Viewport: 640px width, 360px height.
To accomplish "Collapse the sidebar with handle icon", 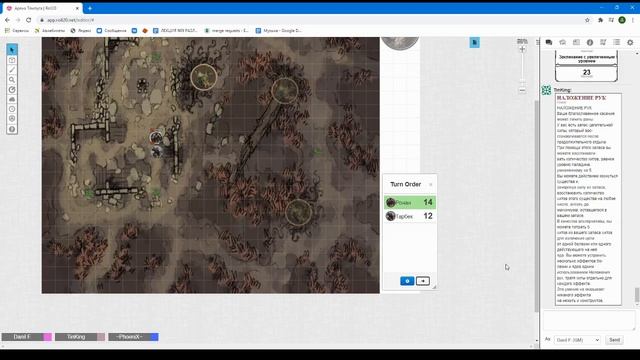I will 538,42.
